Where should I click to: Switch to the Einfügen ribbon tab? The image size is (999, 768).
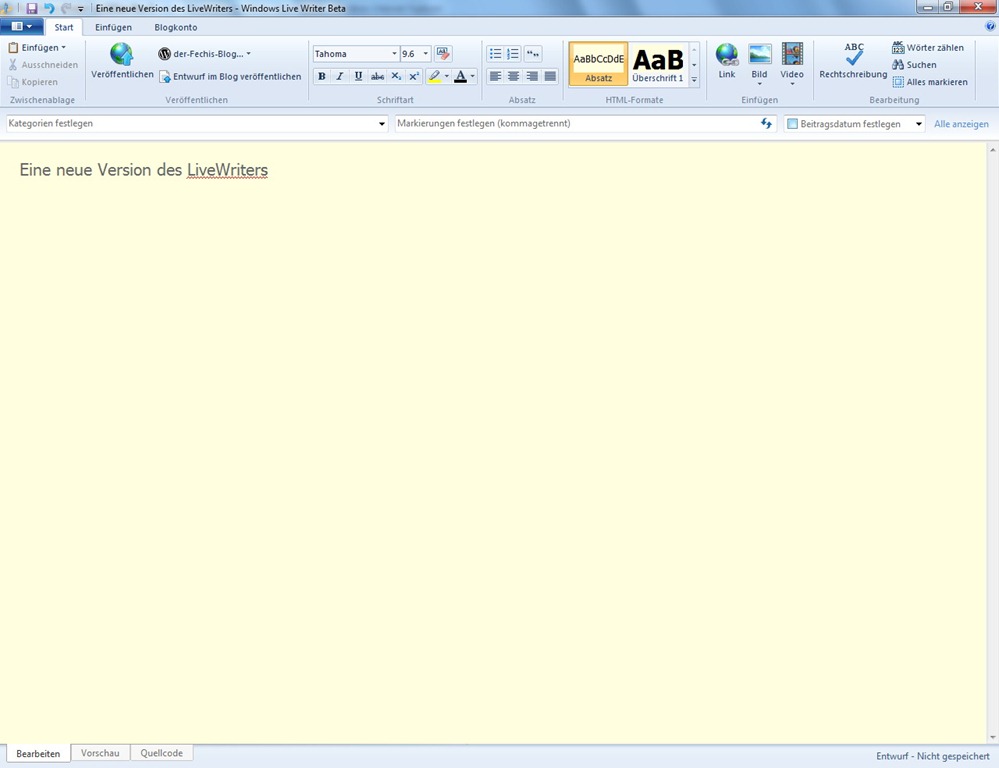tap(113, 27)
